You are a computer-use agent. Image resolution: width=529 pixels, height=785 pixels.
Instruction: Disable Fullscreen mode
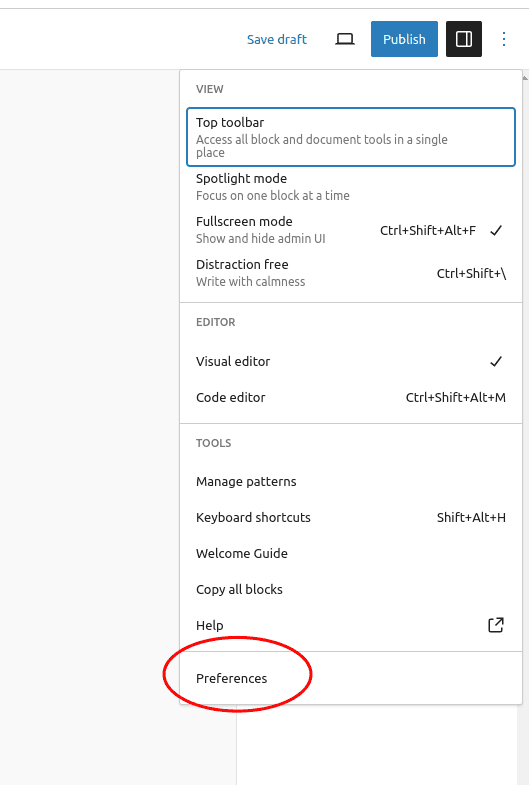[x=351, y=230]
